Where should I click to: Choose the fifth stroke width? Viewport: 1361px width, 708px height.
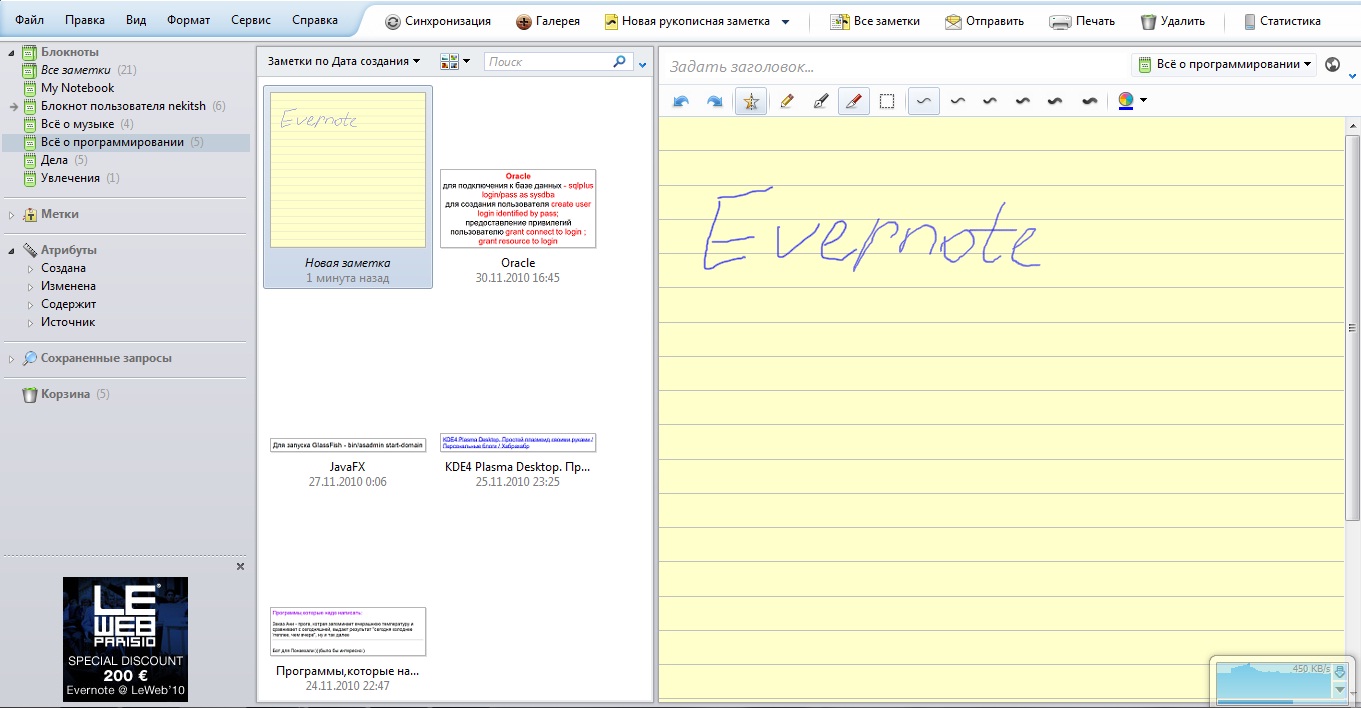pyautogui.click(x=1055, y=101)
